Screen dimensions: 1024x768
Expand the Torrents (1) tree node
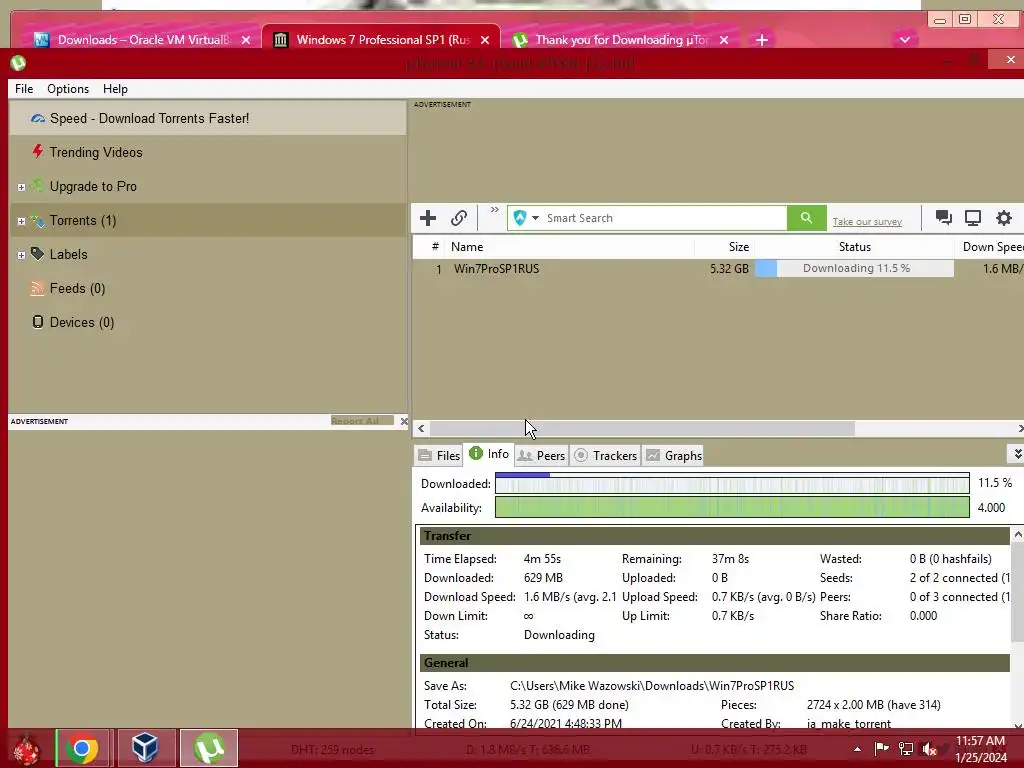22,221
